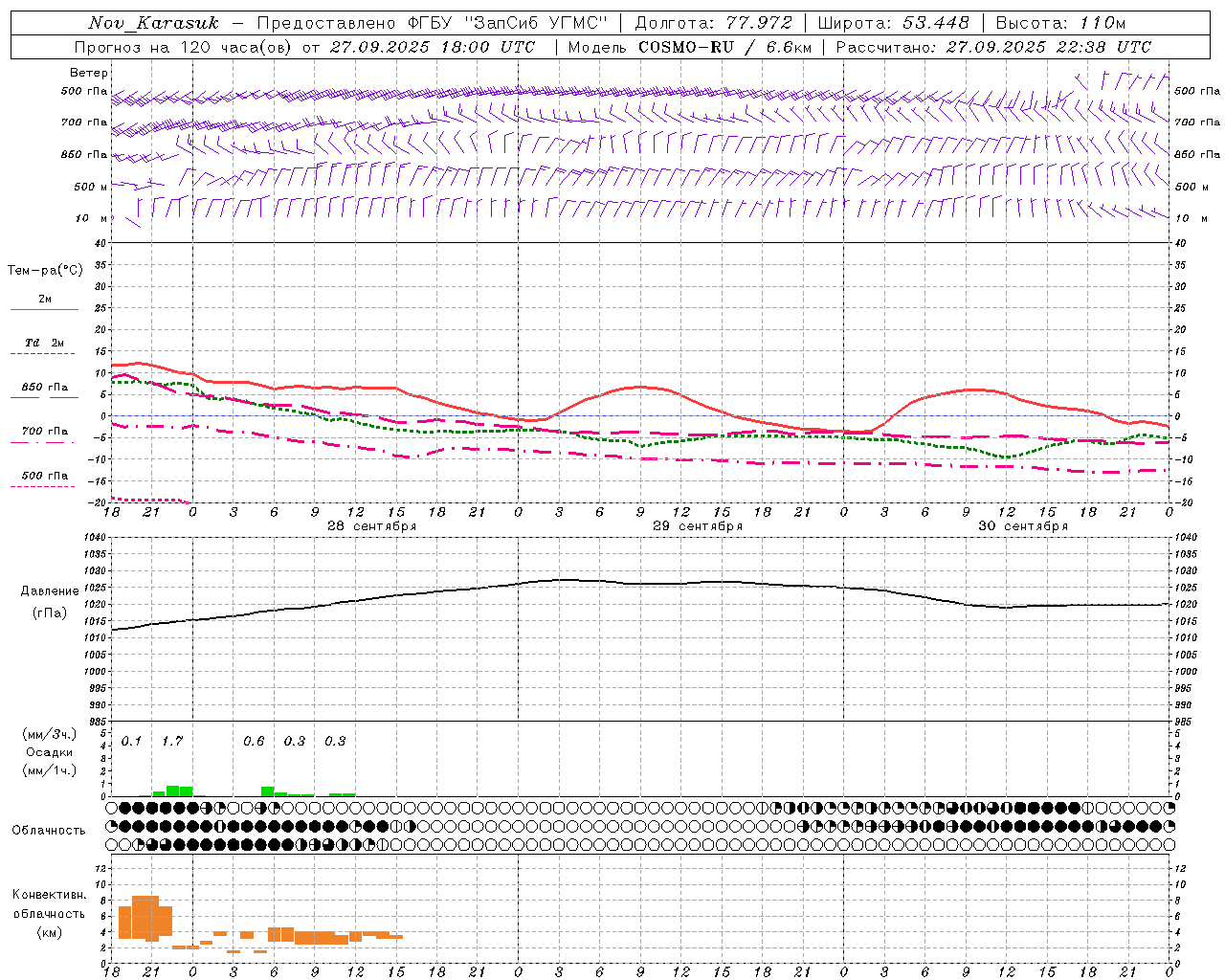Image resolution: width=1225 pixels, height=980 pixels.
Task: Click the (мм/3ч.) precipitation unit label
Action: (50, 734)
